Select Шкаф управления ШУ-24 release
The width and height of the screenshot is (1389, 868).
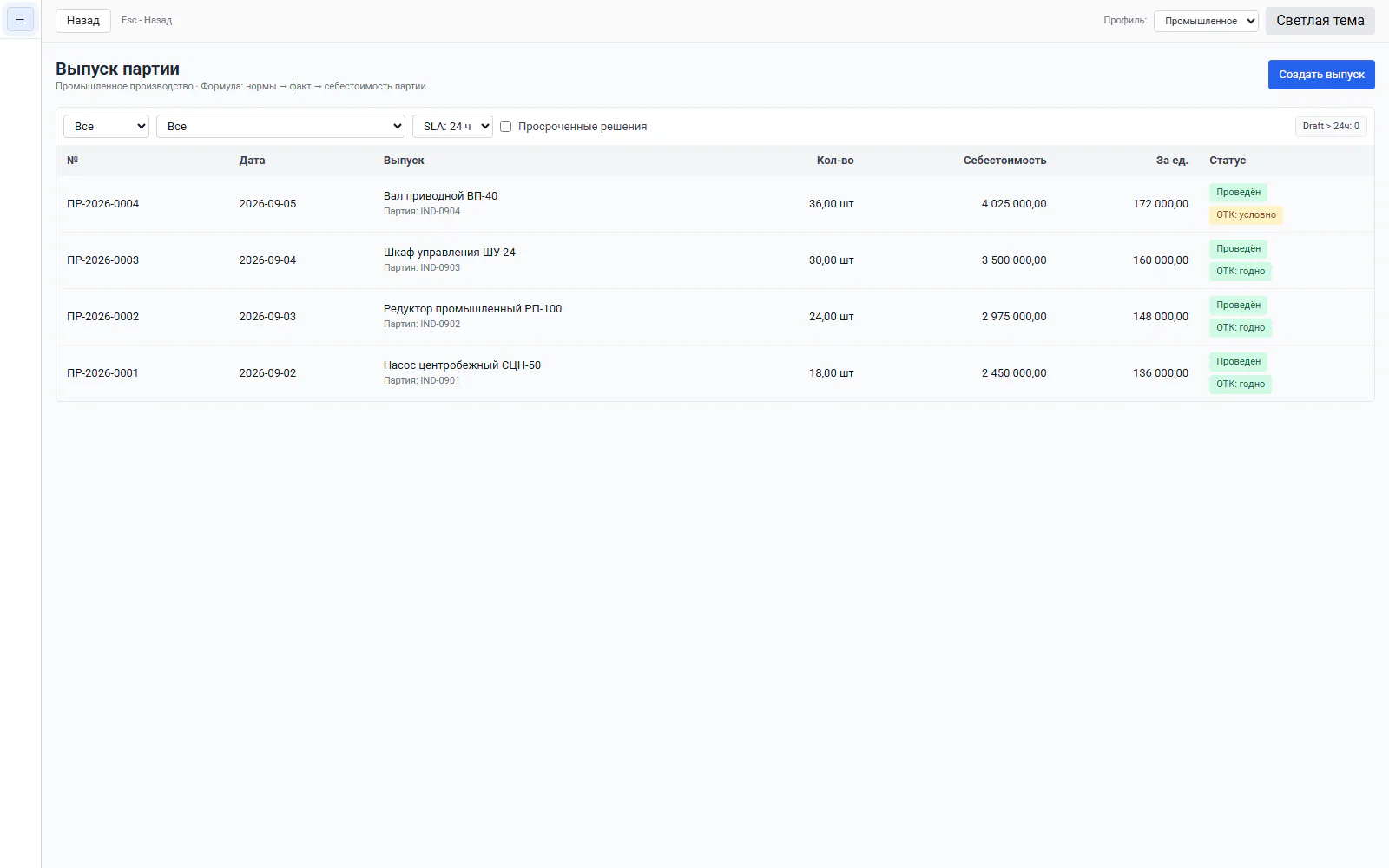[x=449, y=253]
